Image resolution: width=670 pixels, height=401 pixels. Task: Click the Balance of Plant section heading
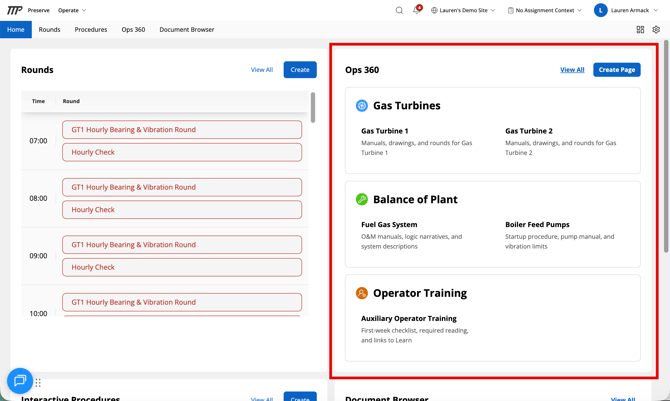tap(415, 199)
